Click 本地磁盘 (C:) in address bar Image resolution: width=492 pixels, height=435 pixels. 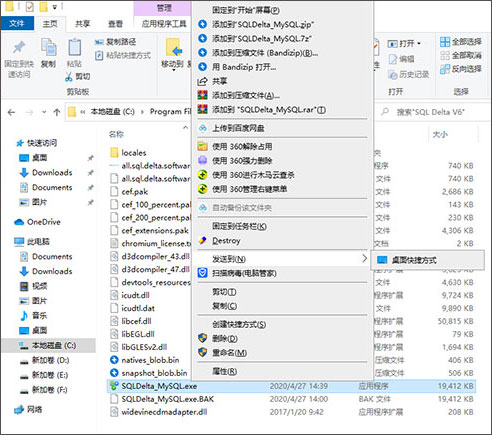pos(113,112)
